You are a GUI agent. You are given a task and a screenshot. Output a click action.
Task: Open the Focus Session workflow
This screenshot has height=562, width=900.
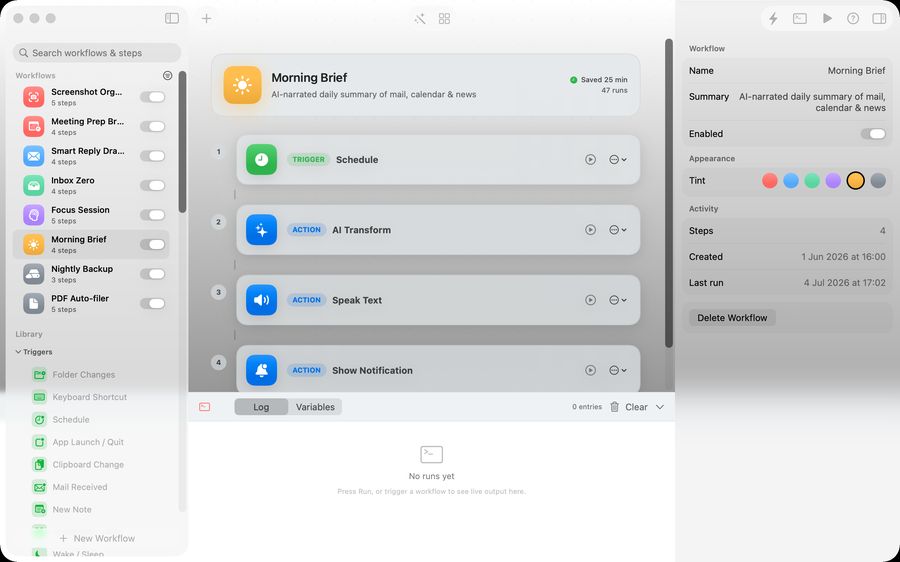click(91, 215)
